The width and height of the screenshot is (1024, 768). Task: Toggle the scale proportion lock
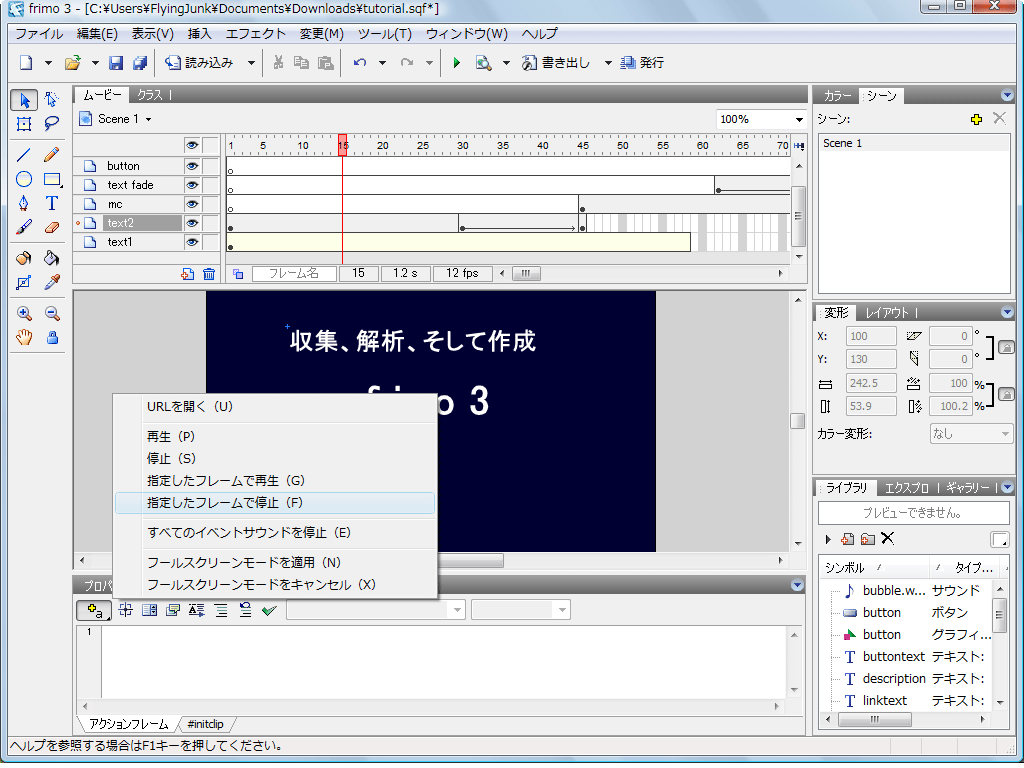[x=1006, y=394]
